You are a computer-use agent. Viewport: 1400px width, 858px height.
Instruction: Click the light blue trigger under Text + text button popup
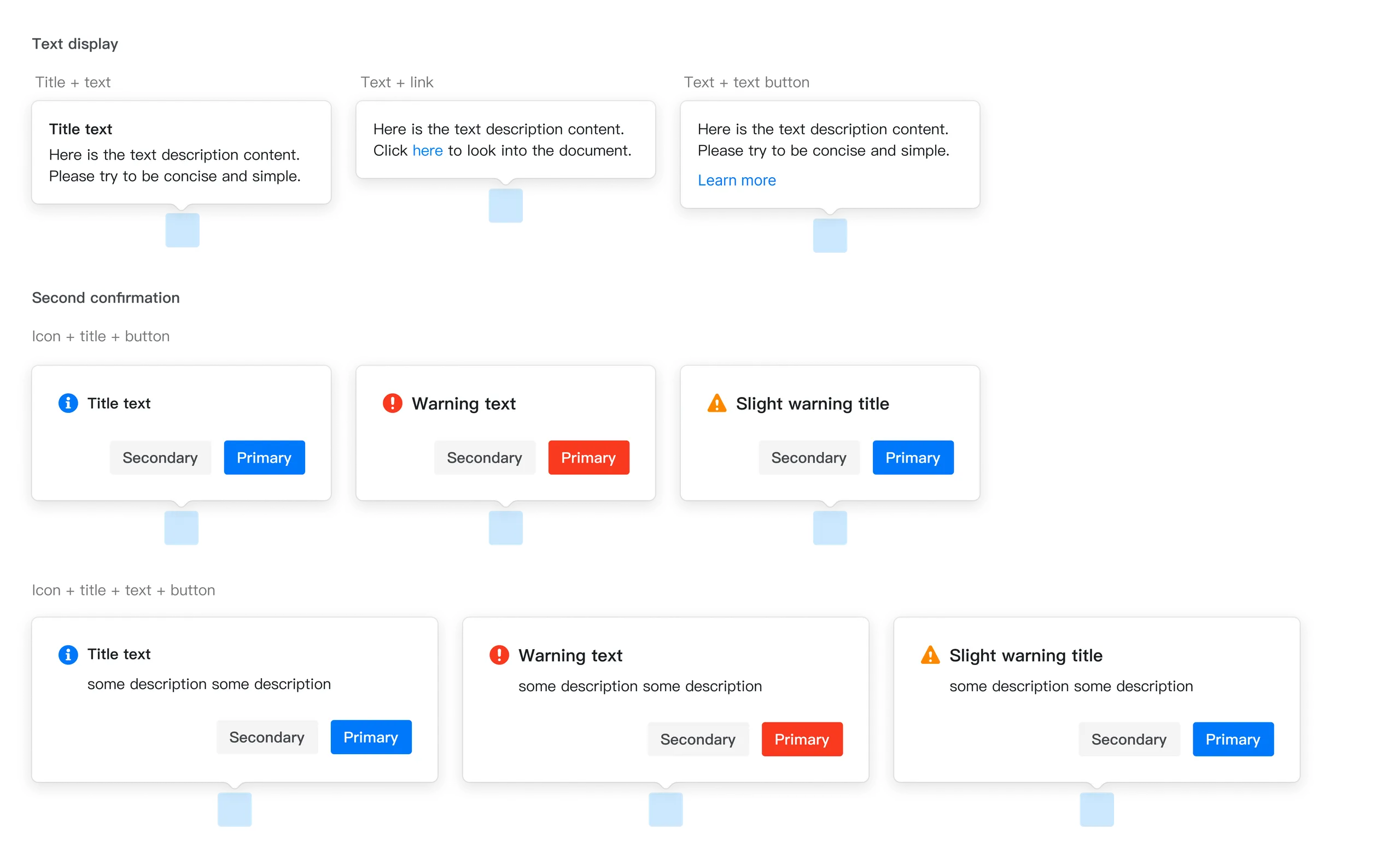[x=830, y=235]
